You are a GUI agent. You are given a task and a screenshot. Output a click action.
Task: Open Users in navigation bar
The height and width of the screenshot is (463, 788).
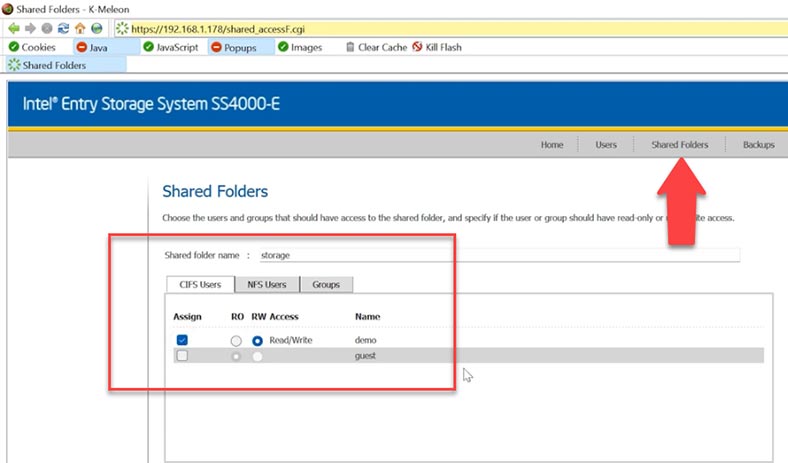[606, 145]
